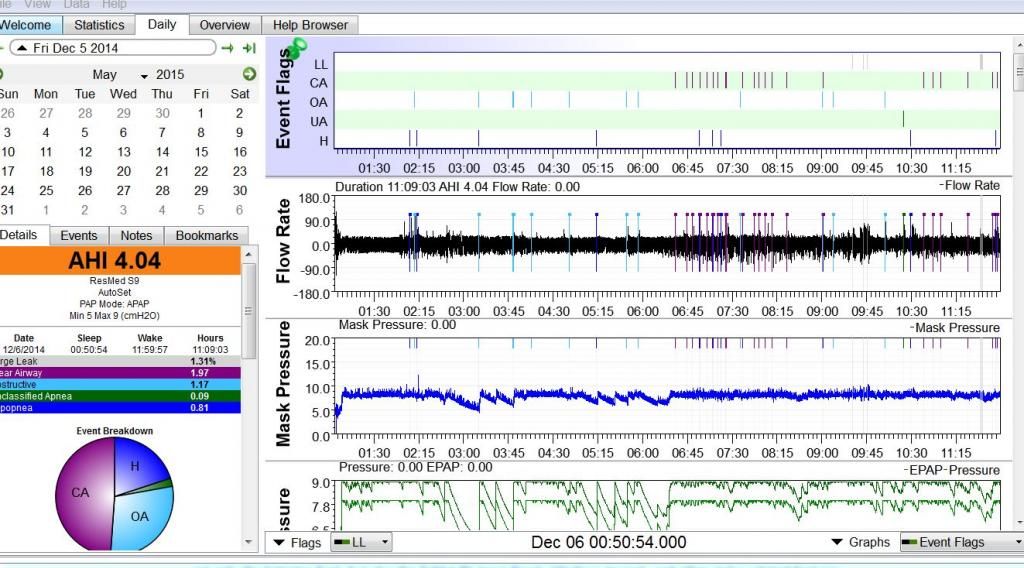Click the Hypopnea blue row

click(x=120, y=408)
